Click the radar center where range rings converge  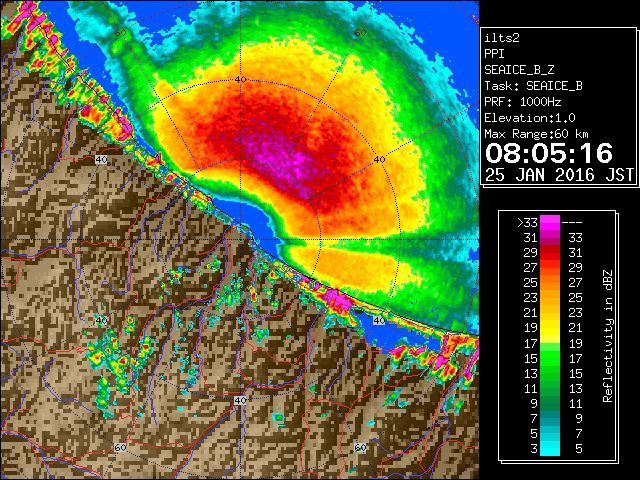click(240, 240)
